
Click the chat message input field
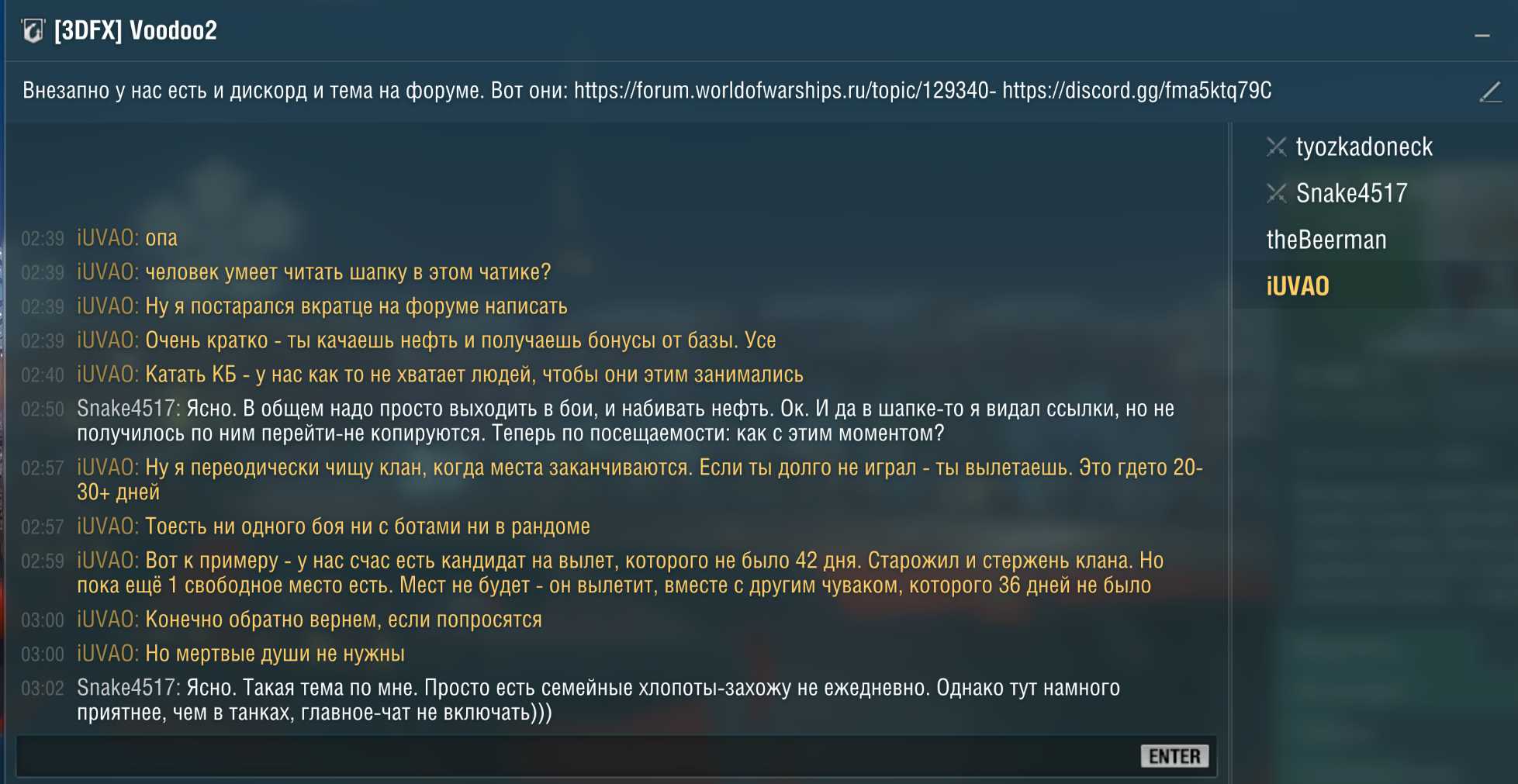[578, 756]
